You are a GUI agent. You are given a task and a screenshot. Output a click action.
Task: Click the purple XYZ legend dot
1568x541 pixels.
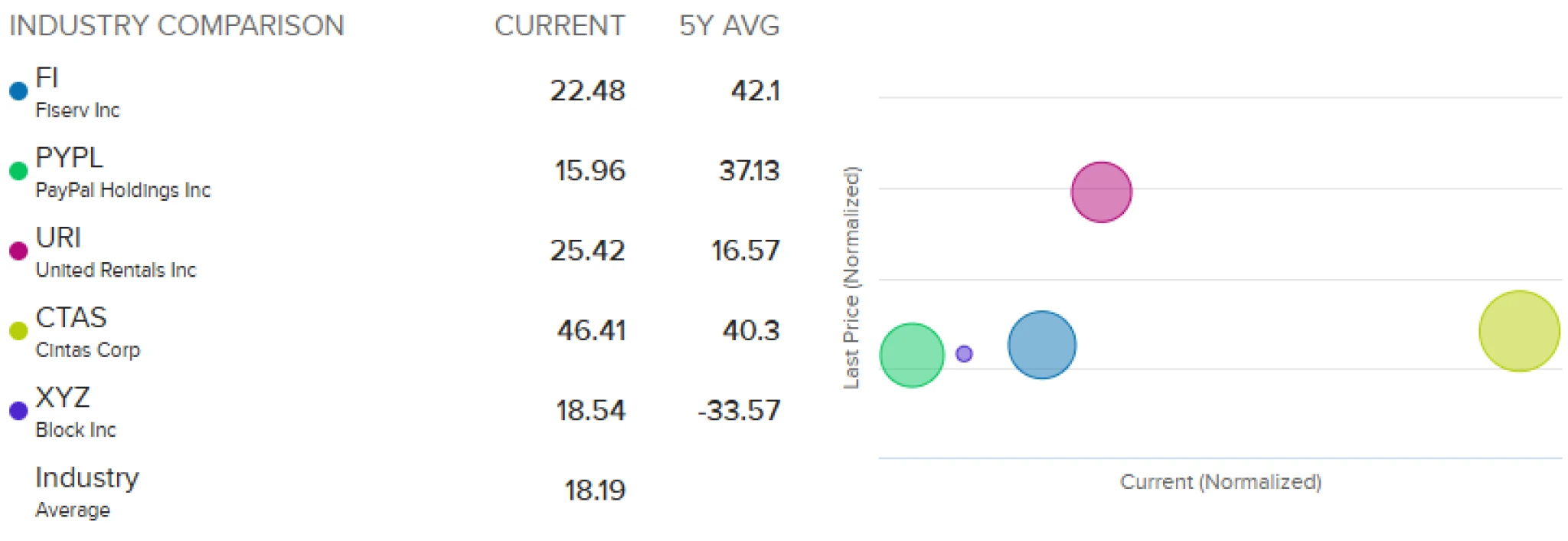pos(18,411)
